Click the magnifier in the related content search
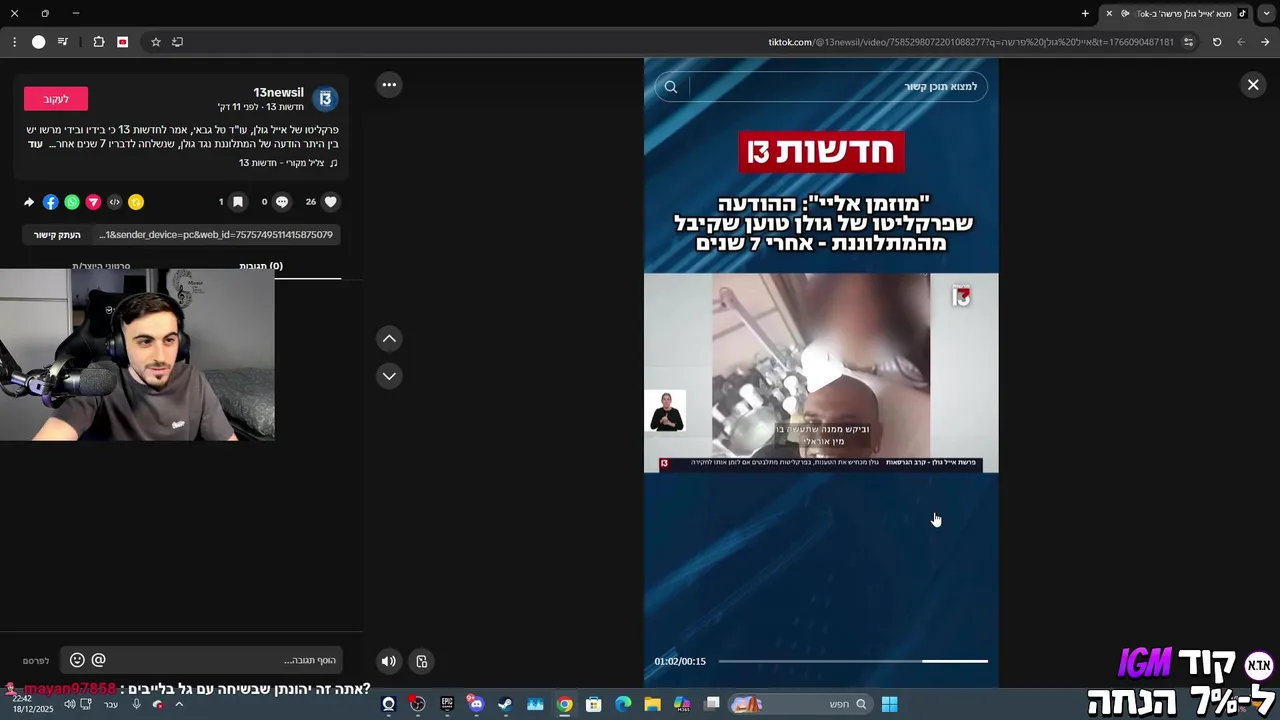1280x720 pixels. pyautogui.click(x=671, y=87)
